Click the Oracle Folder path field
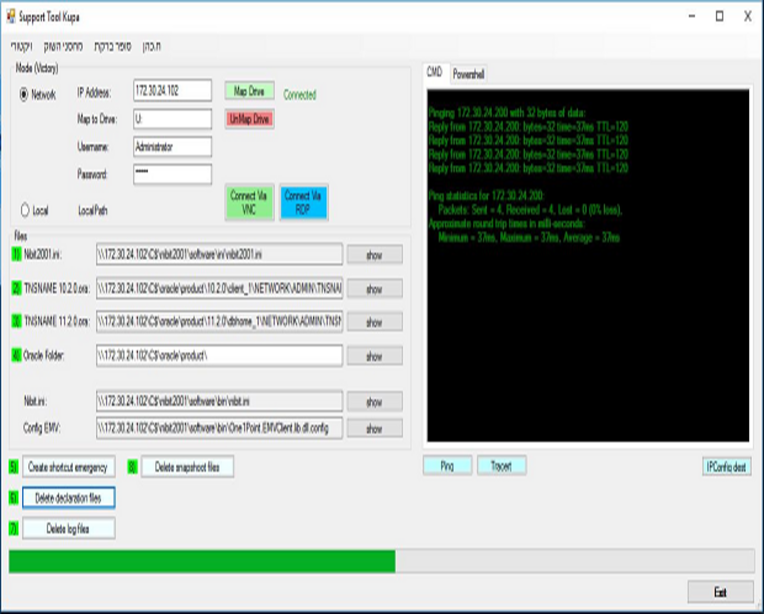 [x=219, y=356]
